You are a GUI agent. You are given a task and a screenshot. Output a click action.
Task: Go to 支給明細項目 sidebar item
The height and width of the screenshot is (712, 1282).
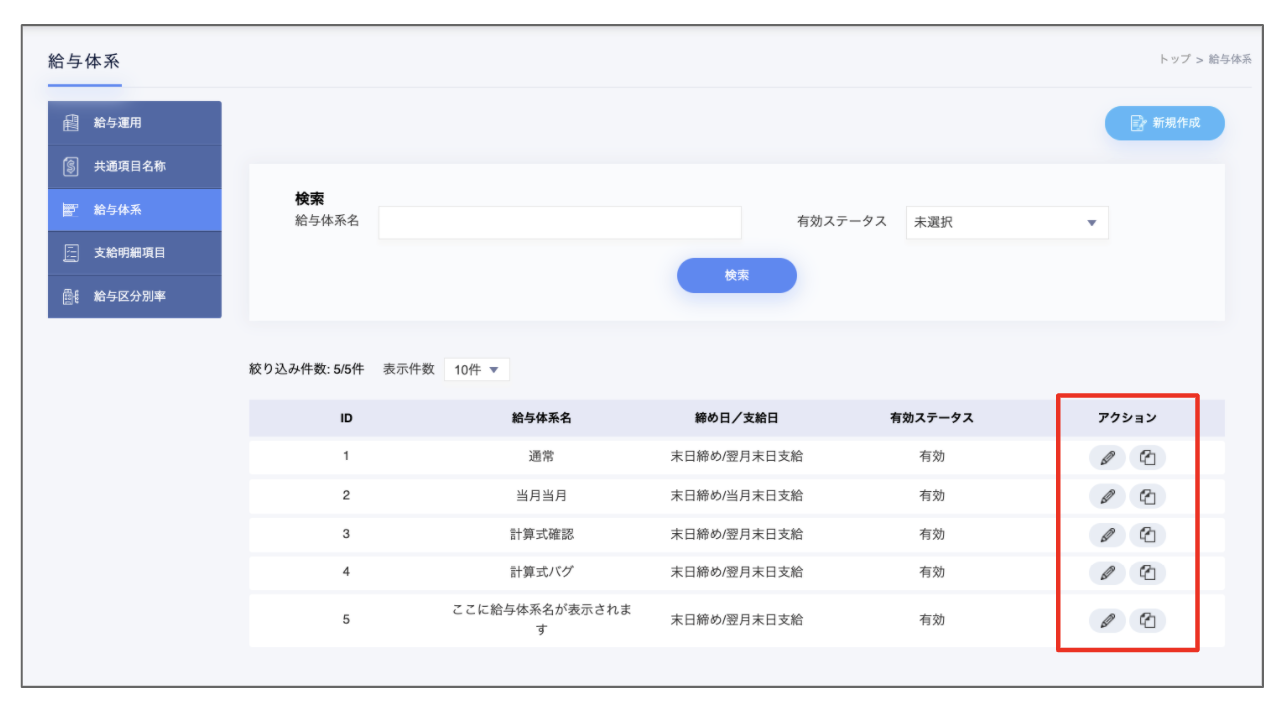coord(135,253)
